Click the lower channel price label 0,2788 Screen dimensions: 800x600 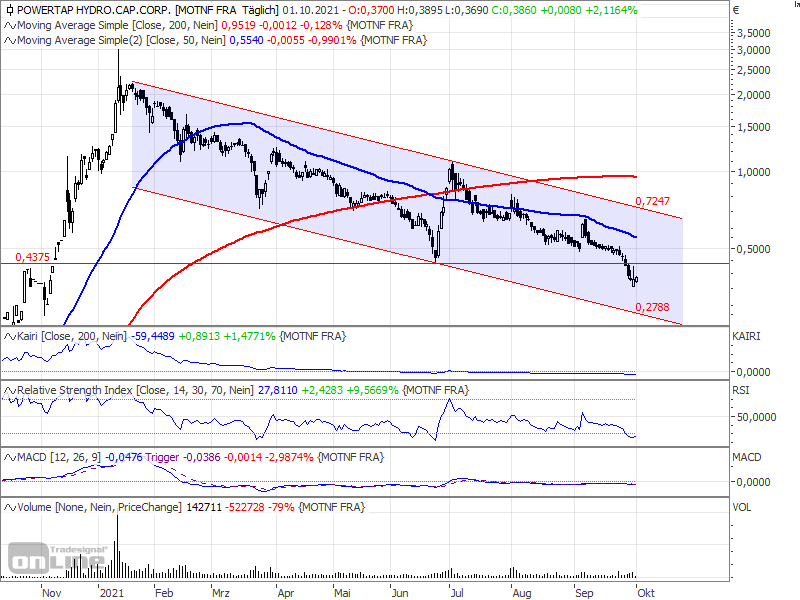coord(652,307)
